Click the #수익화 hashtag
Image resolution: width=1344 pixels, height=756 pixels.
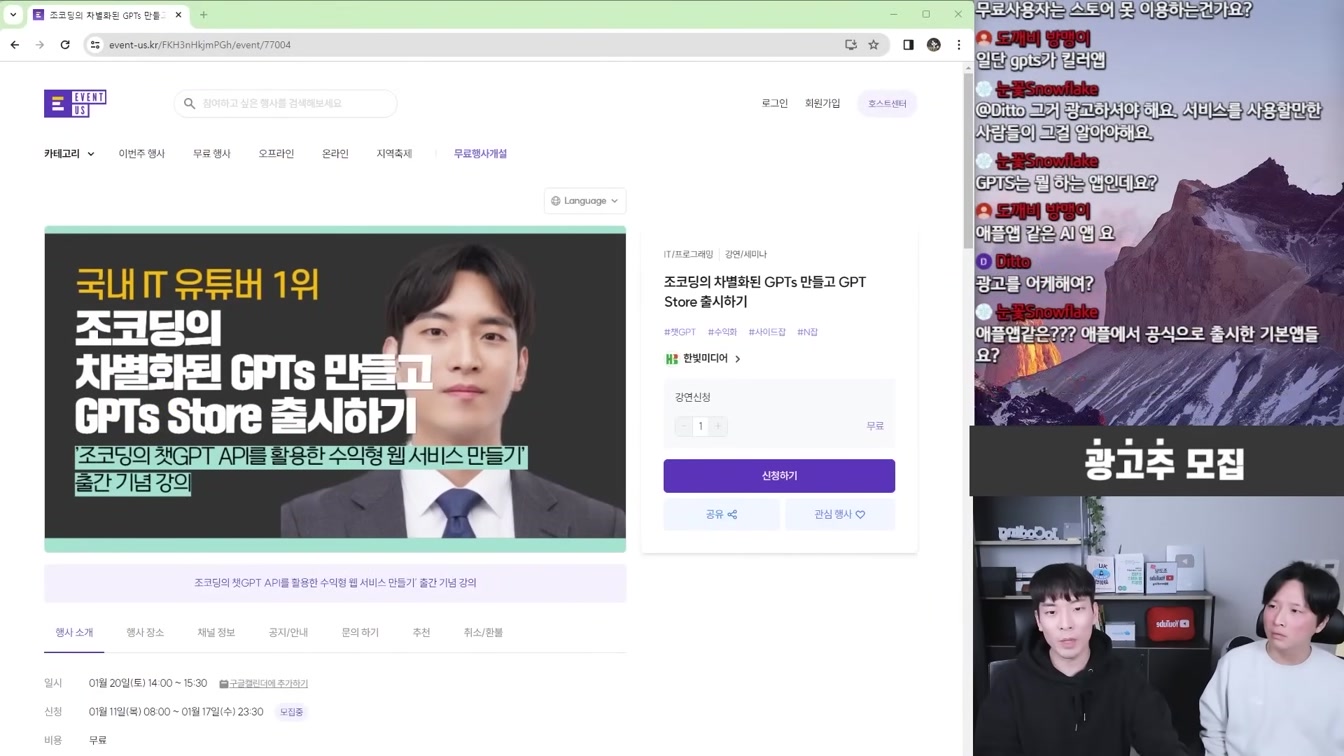point(722,332)
